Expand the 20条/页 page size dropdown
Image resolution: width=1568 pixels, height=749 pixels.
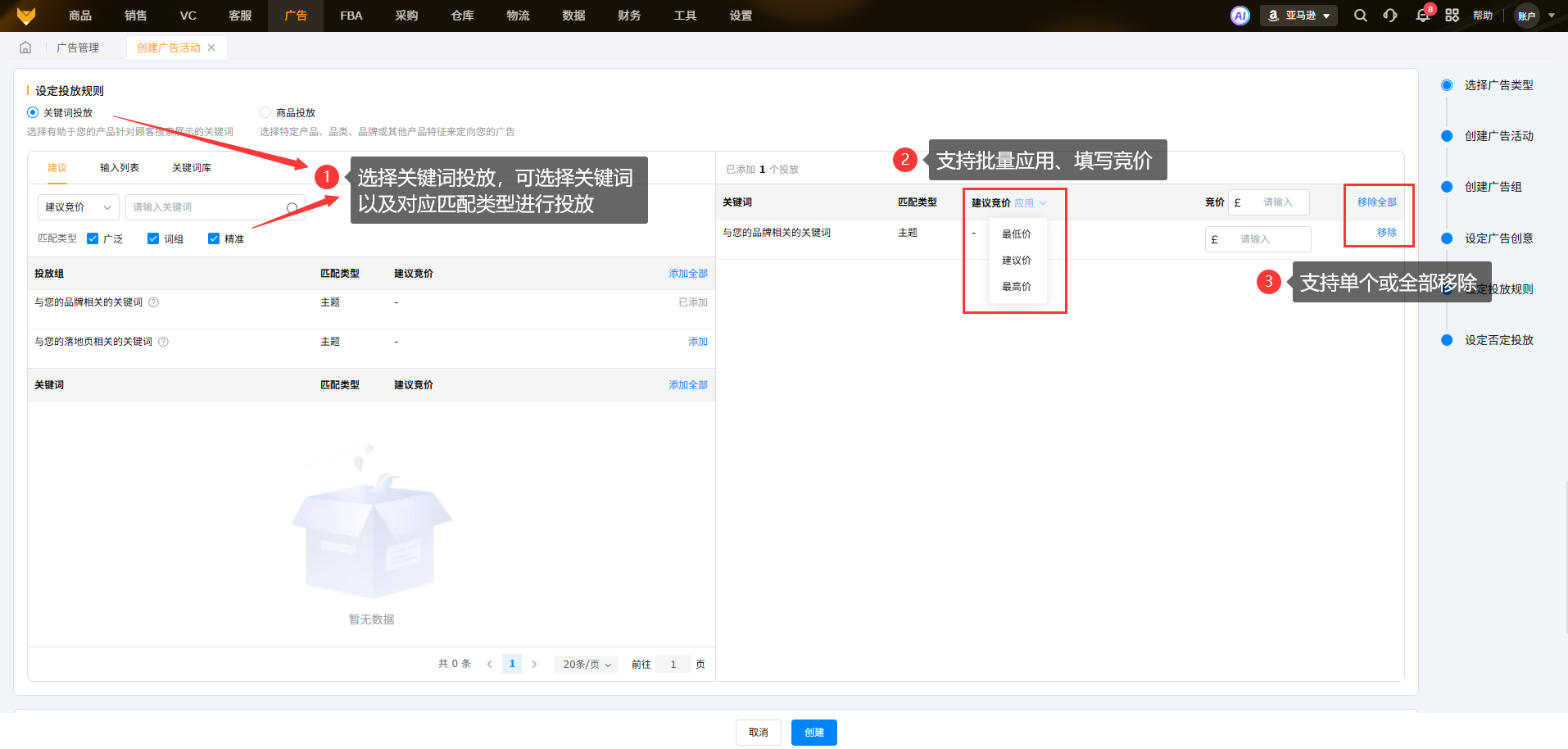tap(586, 664)
